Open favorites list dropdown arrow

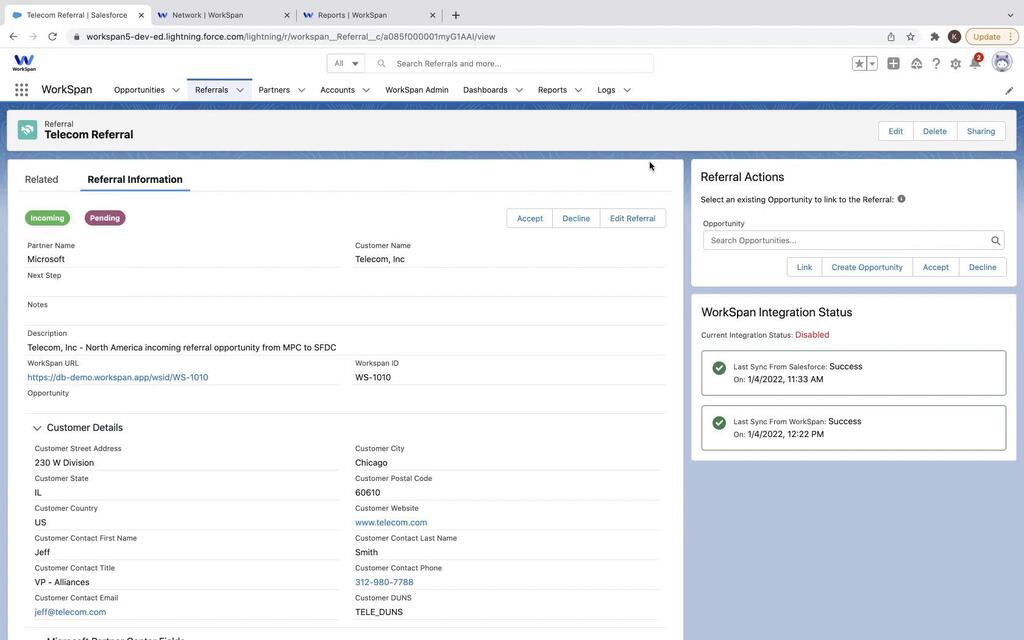coord(872,63)
